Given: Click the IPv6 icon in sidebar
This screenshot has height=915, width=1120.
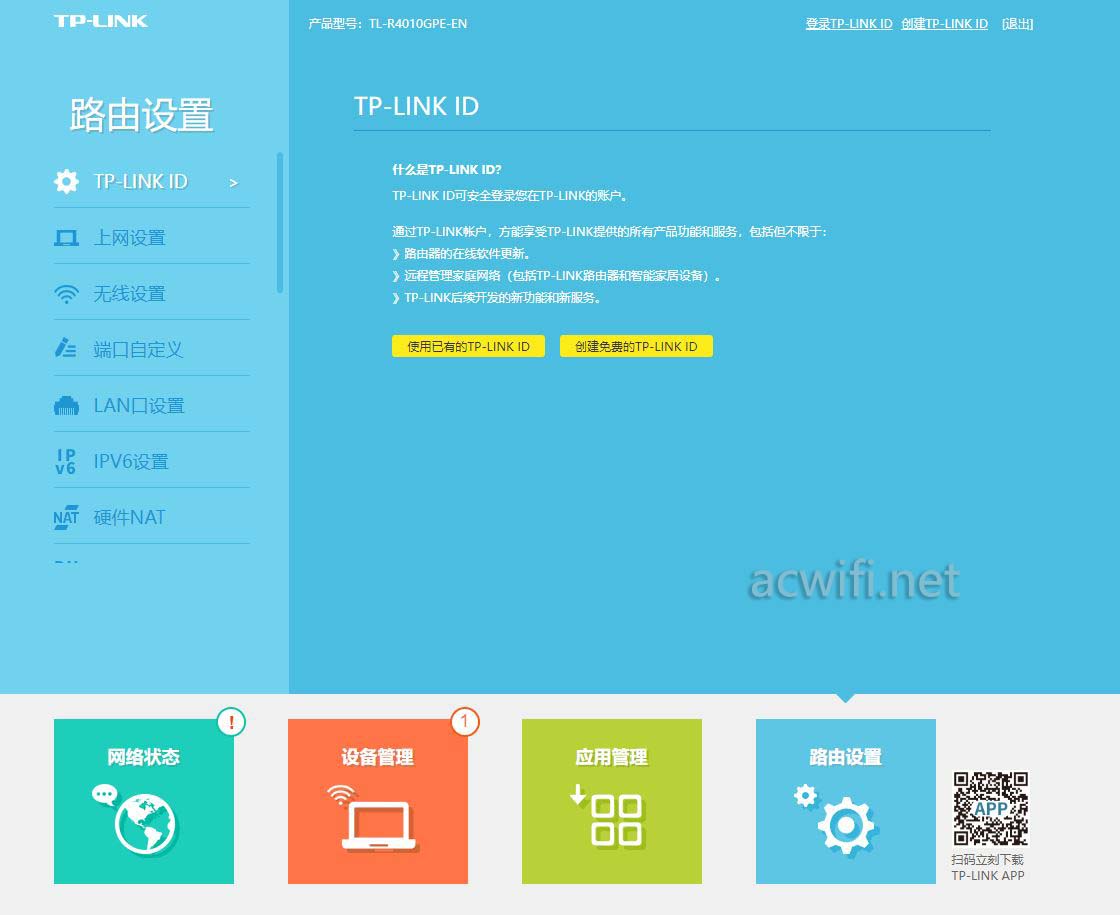Looking at the screenshot, I should [66, 461].
